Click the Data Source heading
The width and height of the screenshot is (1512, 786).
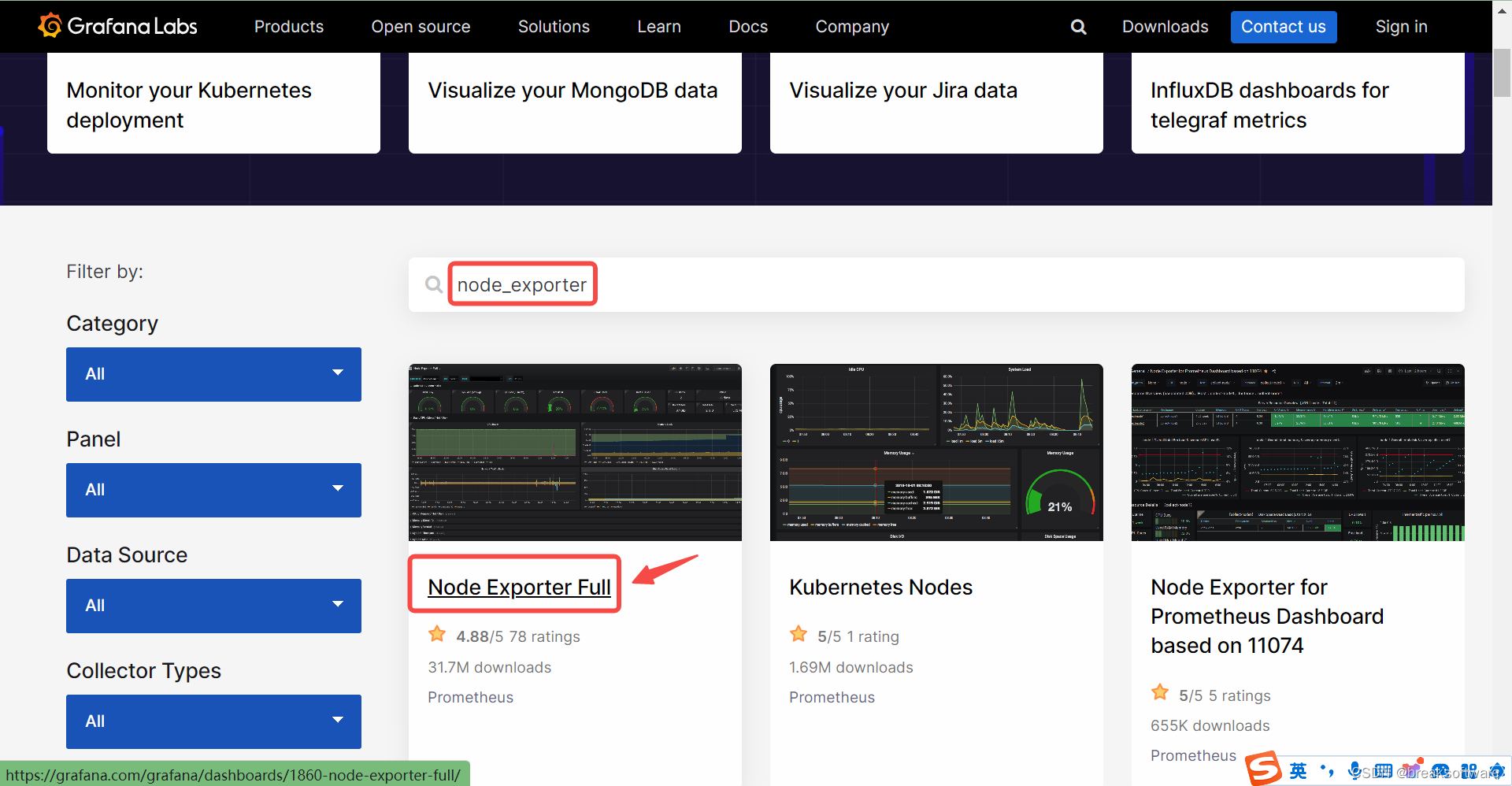(x=127, y=555)
